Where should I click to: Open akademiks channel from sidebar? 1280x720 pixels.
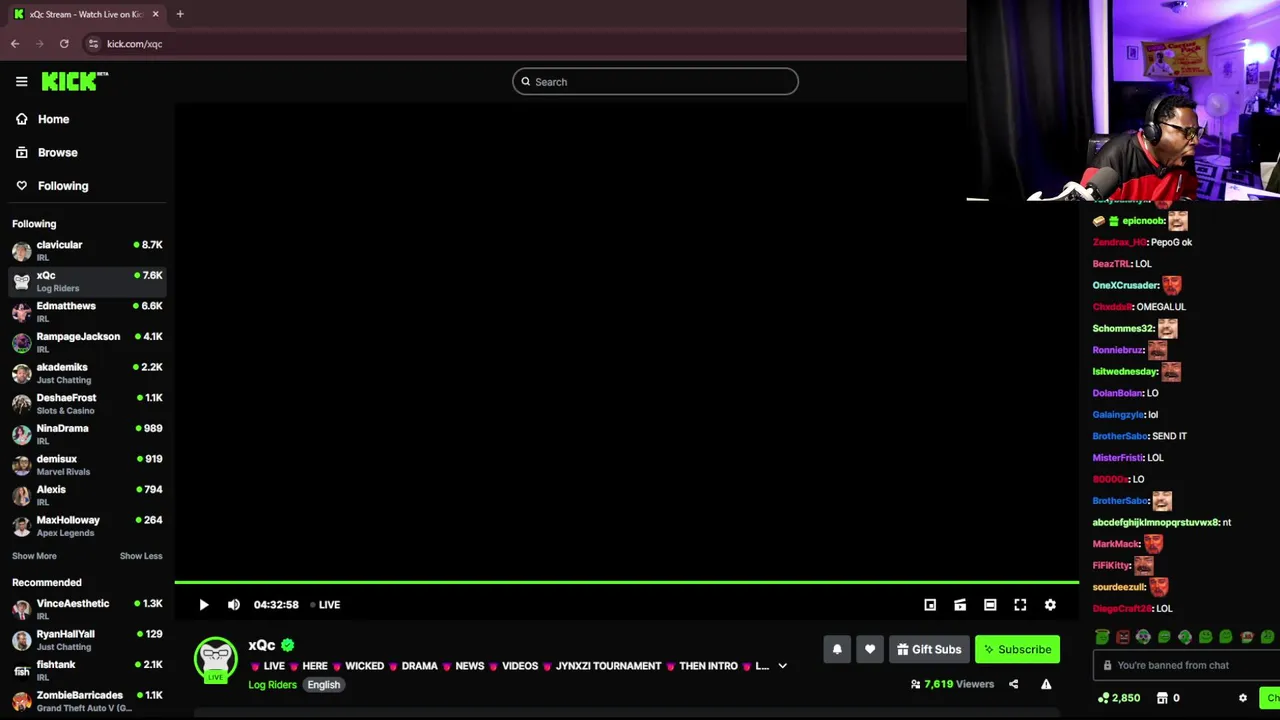click(x=87, y=373)
